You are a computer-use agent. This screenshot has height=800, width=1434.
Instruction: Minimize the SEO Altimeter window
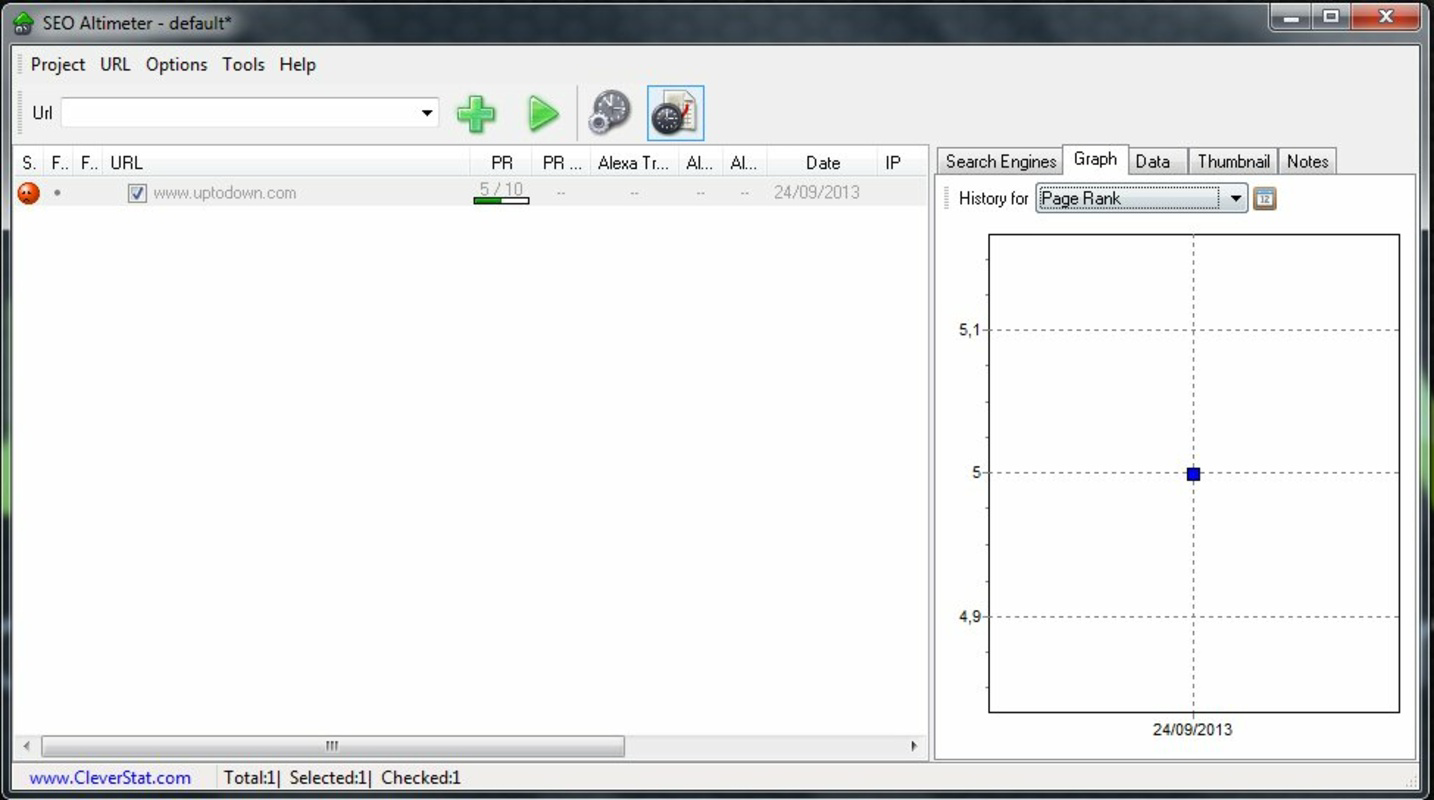[1293, 16]
